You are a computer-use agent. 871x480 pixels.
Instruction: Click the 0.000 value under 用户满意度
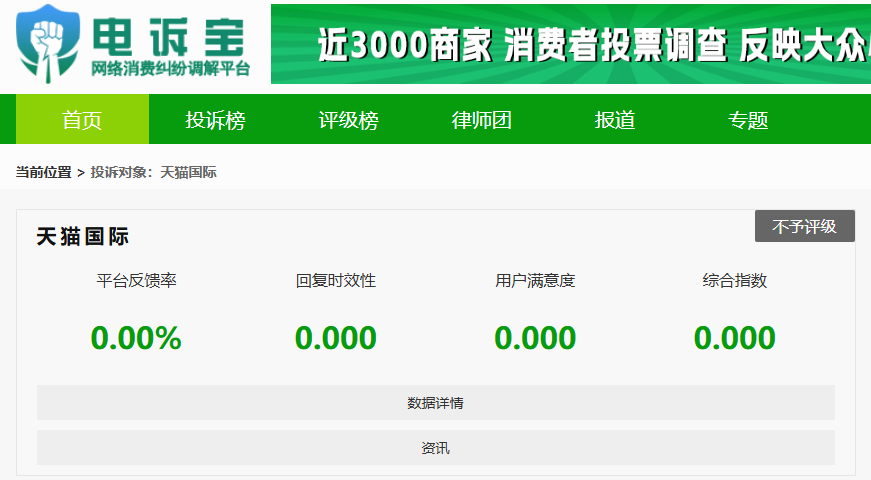(535, 338)
